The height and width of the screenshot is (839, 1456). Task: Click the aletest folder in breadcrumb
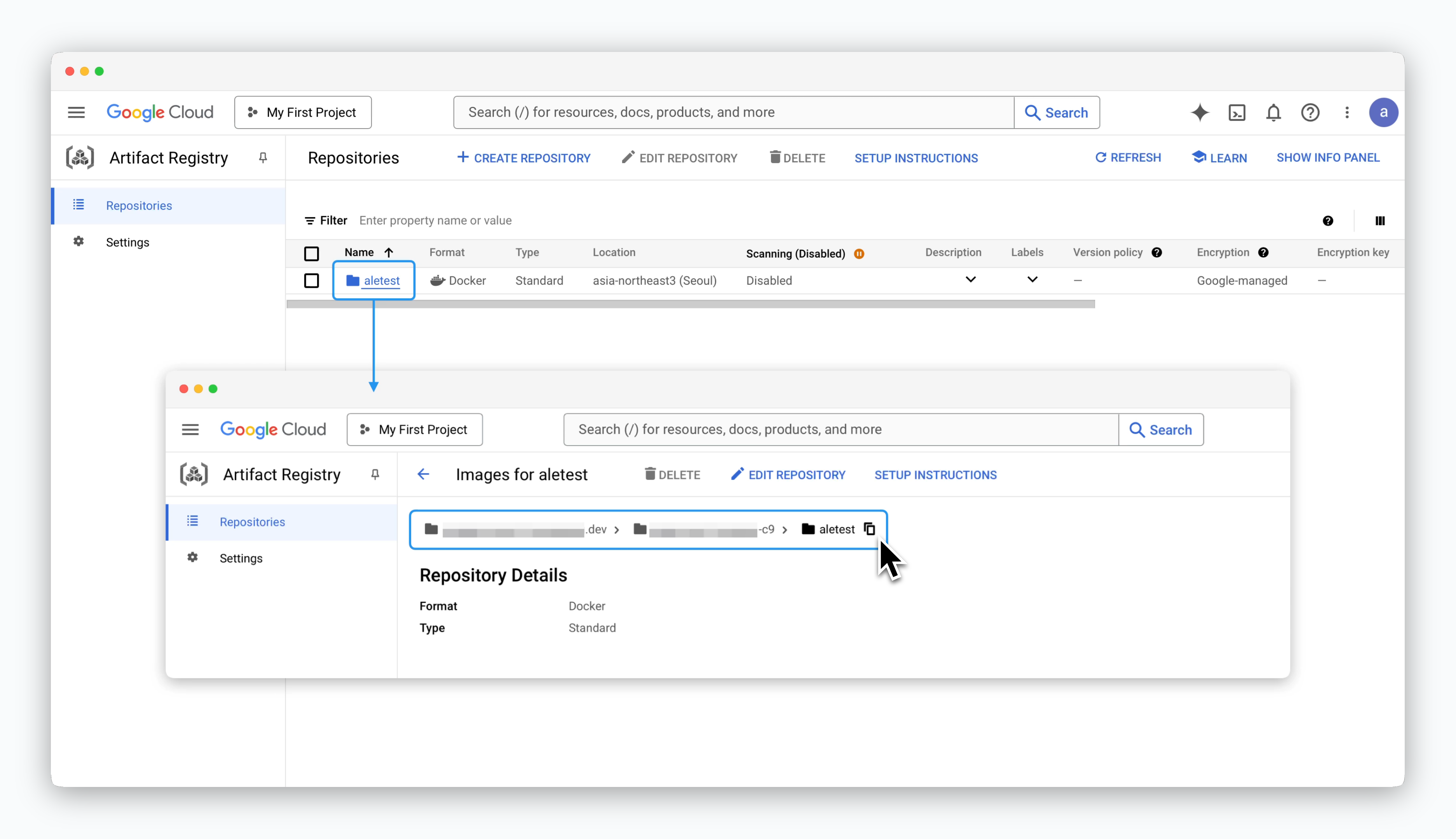coord(828,529)
